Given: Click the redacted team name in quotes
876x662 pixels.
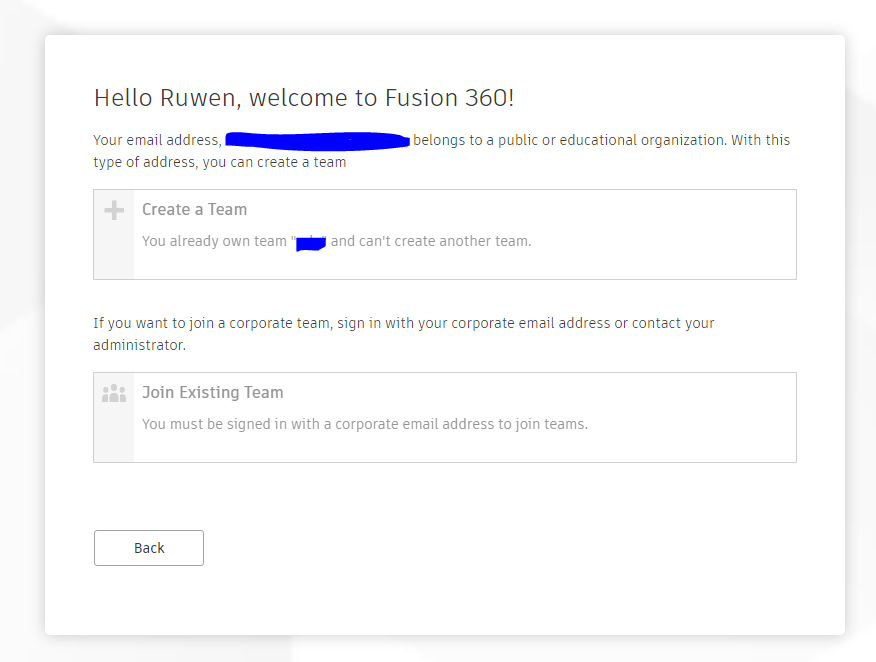Looking at the screenshot, I should click(310, 241).
